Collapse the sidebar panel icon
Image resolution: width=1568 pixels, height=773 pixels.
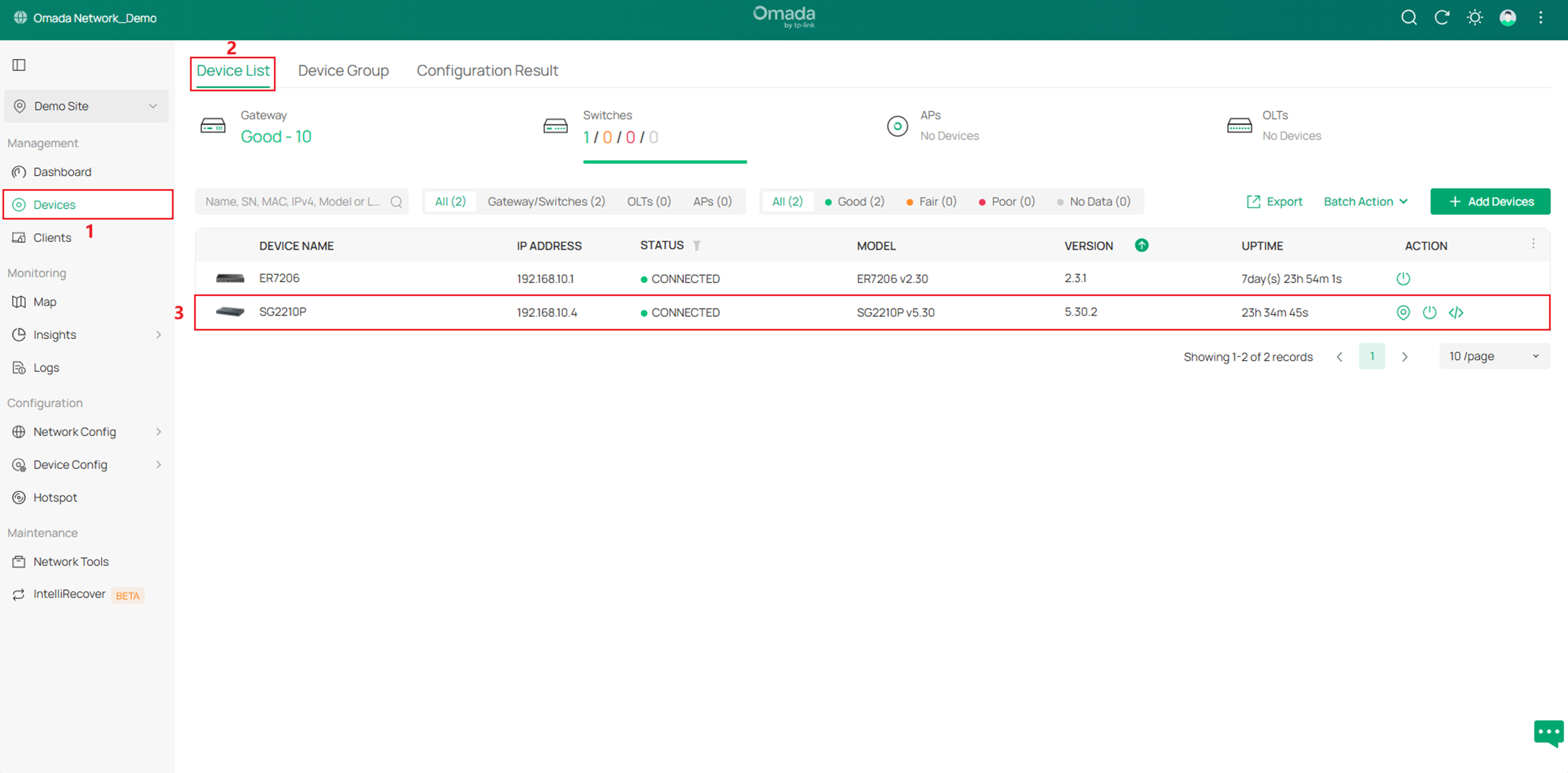pos(19,65)
